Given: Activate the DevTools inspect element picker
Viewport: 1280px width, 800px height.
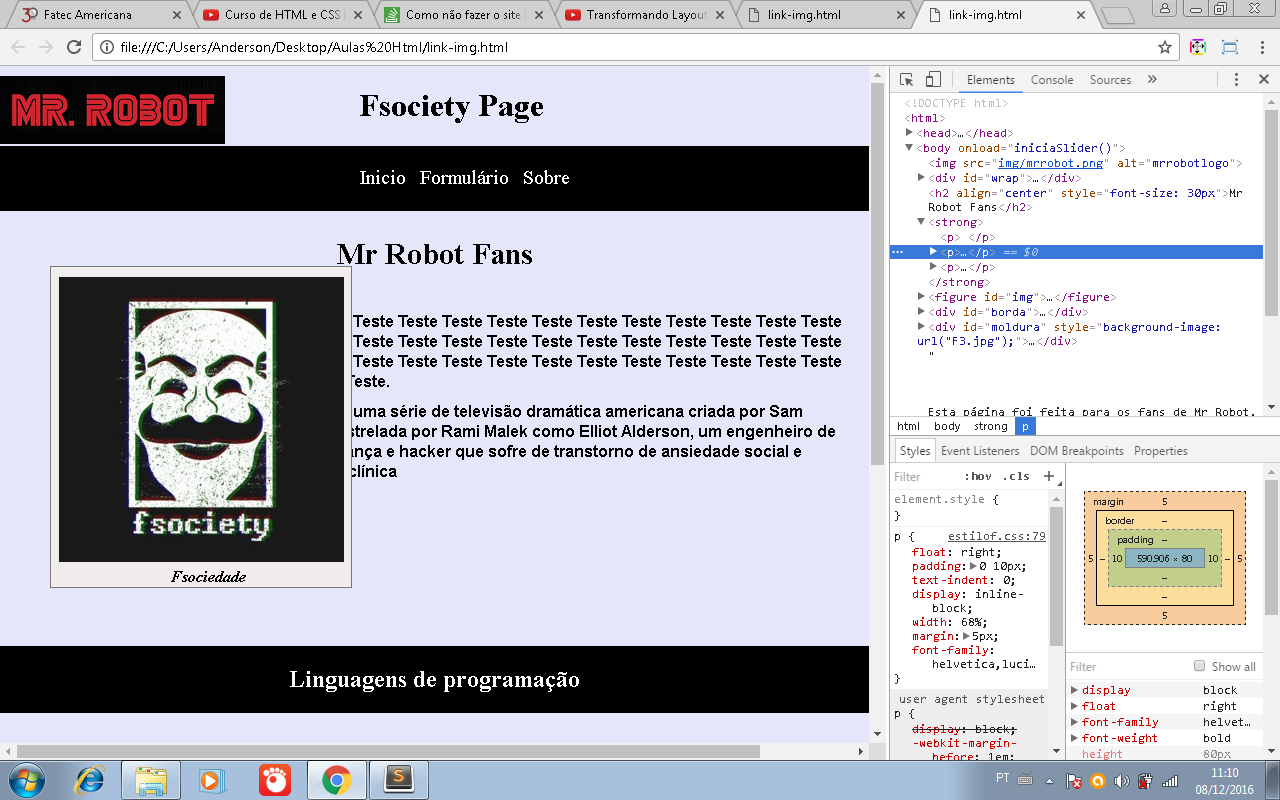Looking at the screenshot, I should point(906,80).
